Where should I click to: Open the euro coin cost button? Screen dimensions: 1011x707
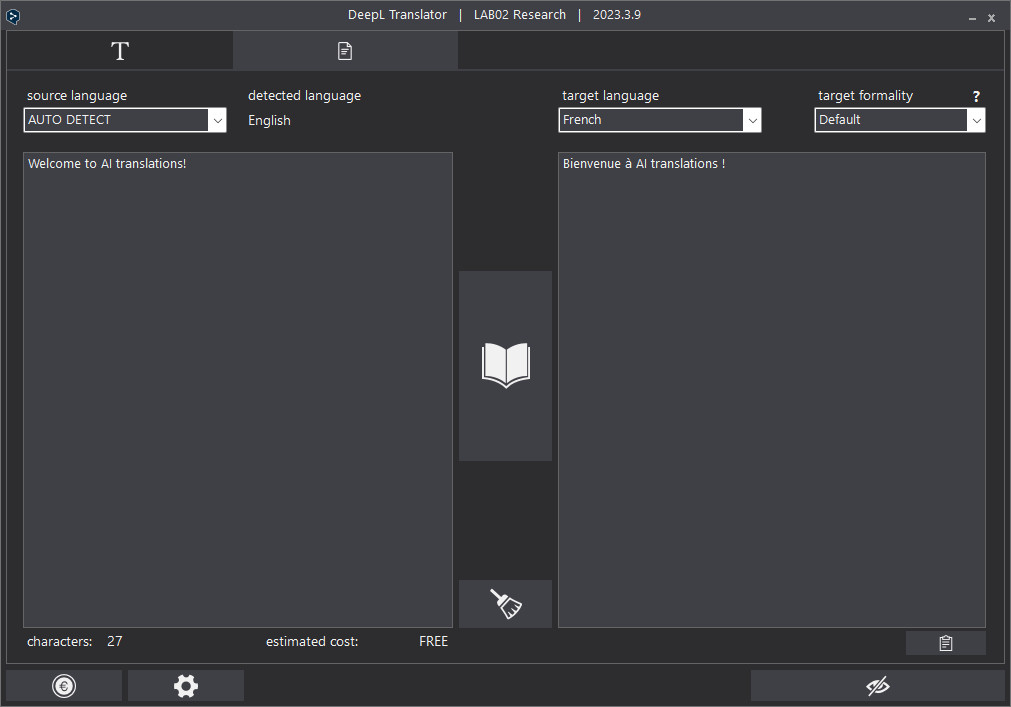click(x=64, y=686)
